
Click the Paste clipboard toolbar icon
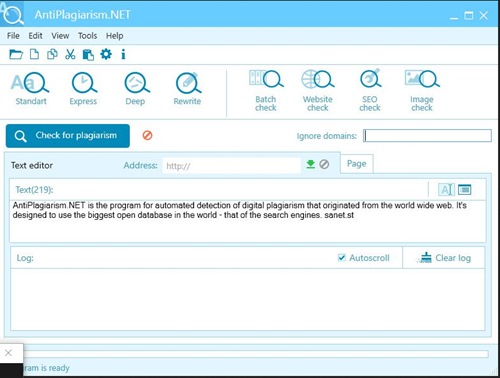[88, 54]
